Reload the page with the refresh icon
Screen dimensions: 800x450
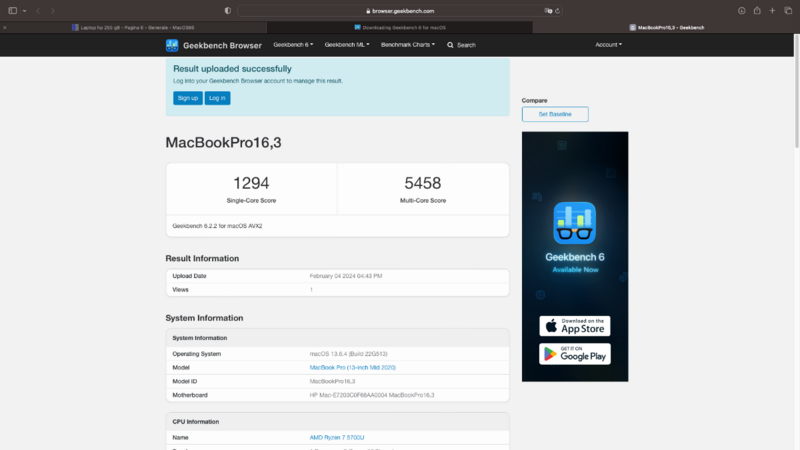point(557,11)
